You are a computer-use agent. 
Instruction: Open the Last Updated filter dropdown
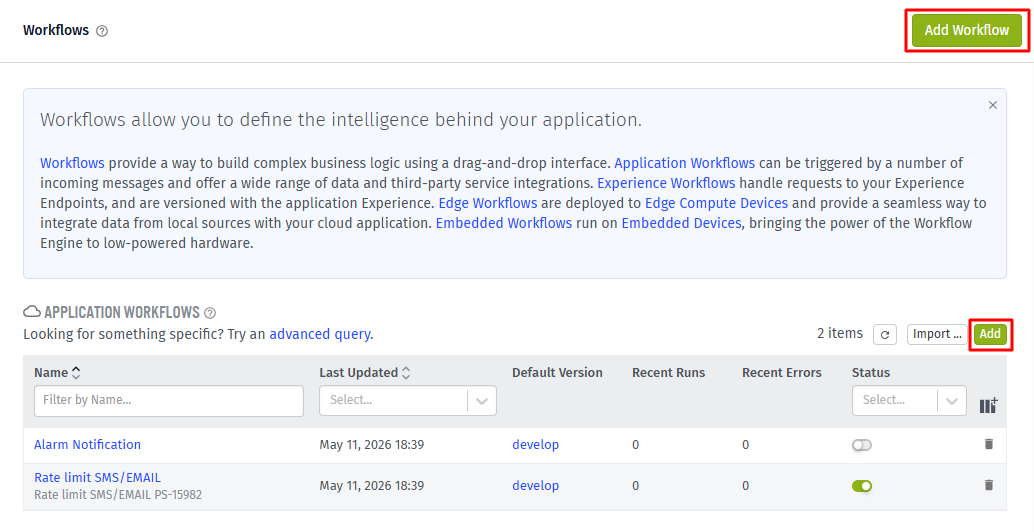tap(408, 400)
